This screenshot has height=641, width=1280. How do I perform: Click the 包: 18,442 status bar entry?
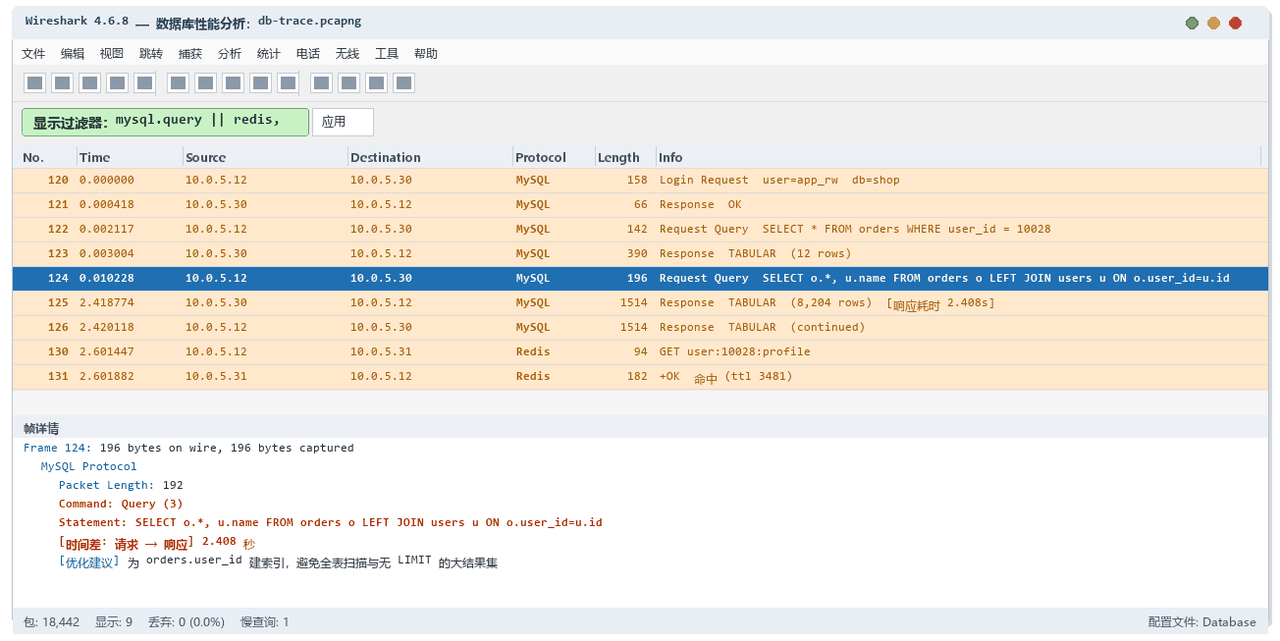(x=51, y=622)
